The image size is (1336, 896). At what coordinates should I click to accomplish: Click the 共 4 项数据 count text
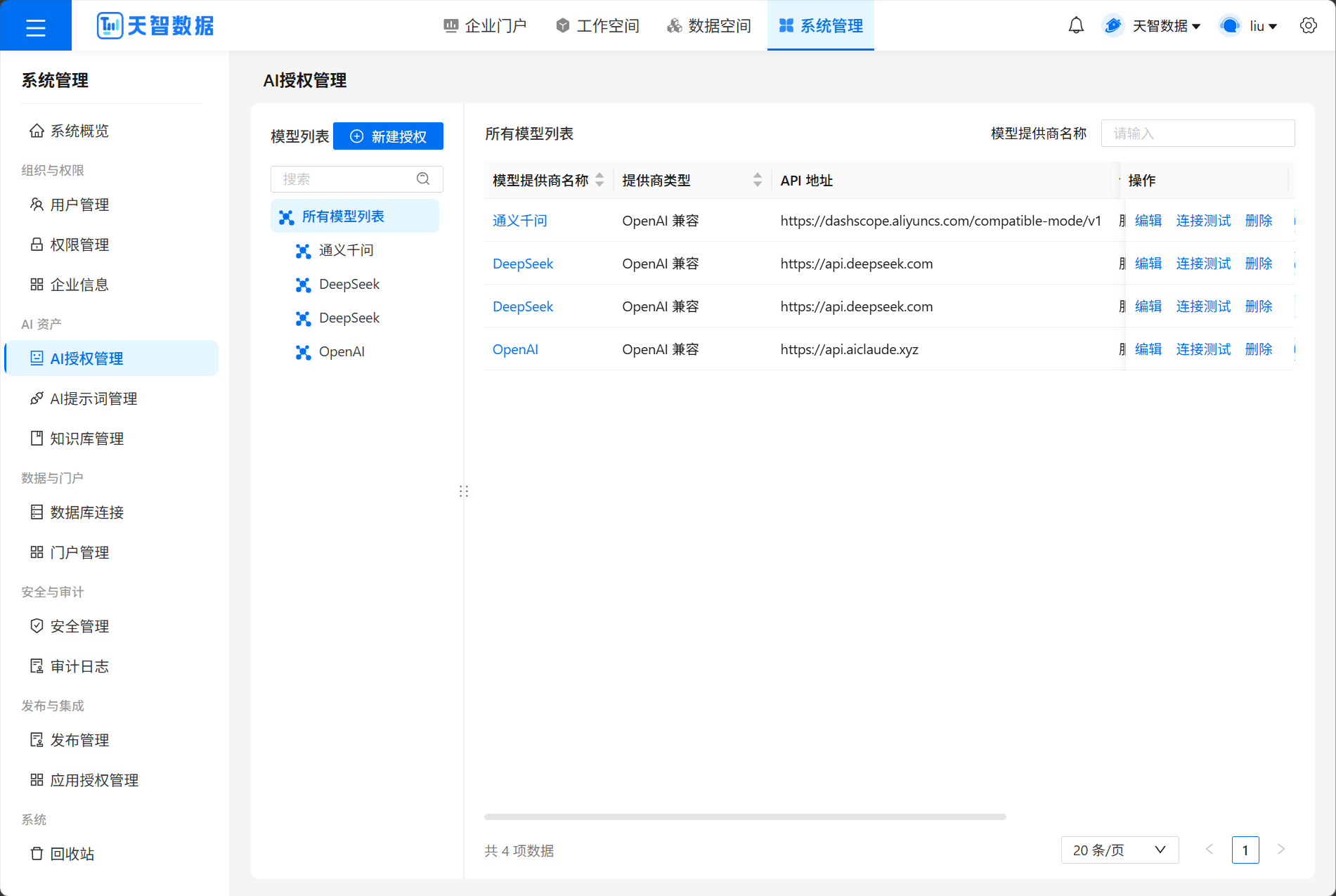[x=519, y=851]
